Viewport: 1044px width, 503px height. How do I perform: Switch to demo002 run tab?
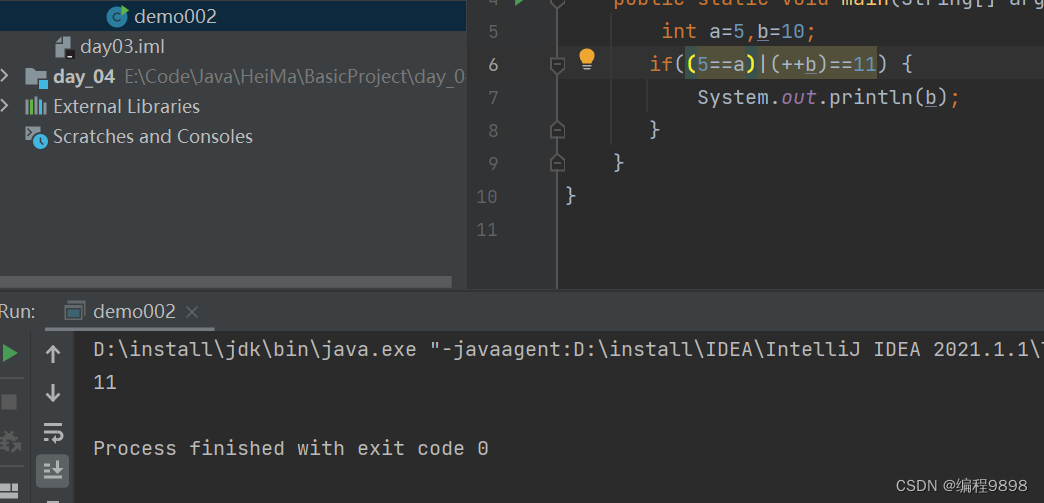point(121,311)
